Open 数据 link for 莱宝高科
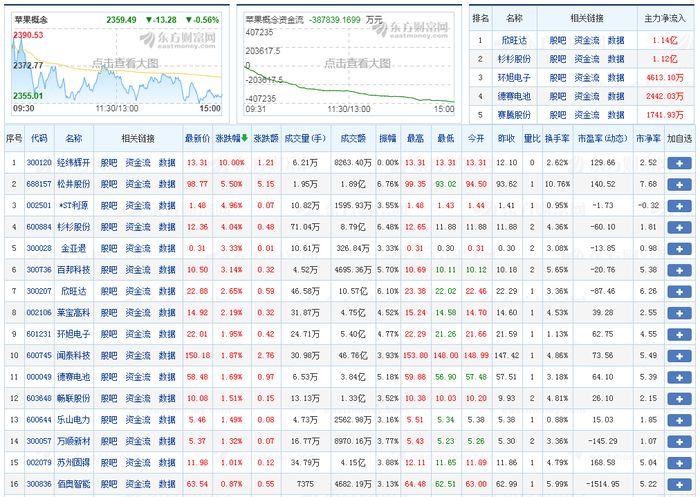This screenshot has height=497, width=700. (x=167, y=313)
